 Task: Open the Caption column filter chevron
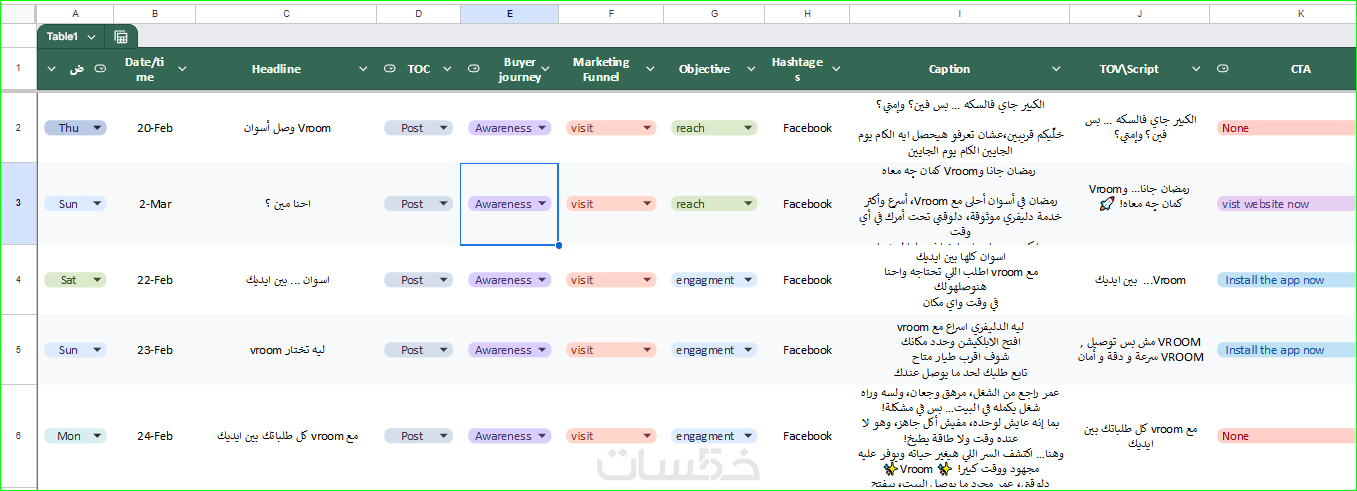point(1055,69)
